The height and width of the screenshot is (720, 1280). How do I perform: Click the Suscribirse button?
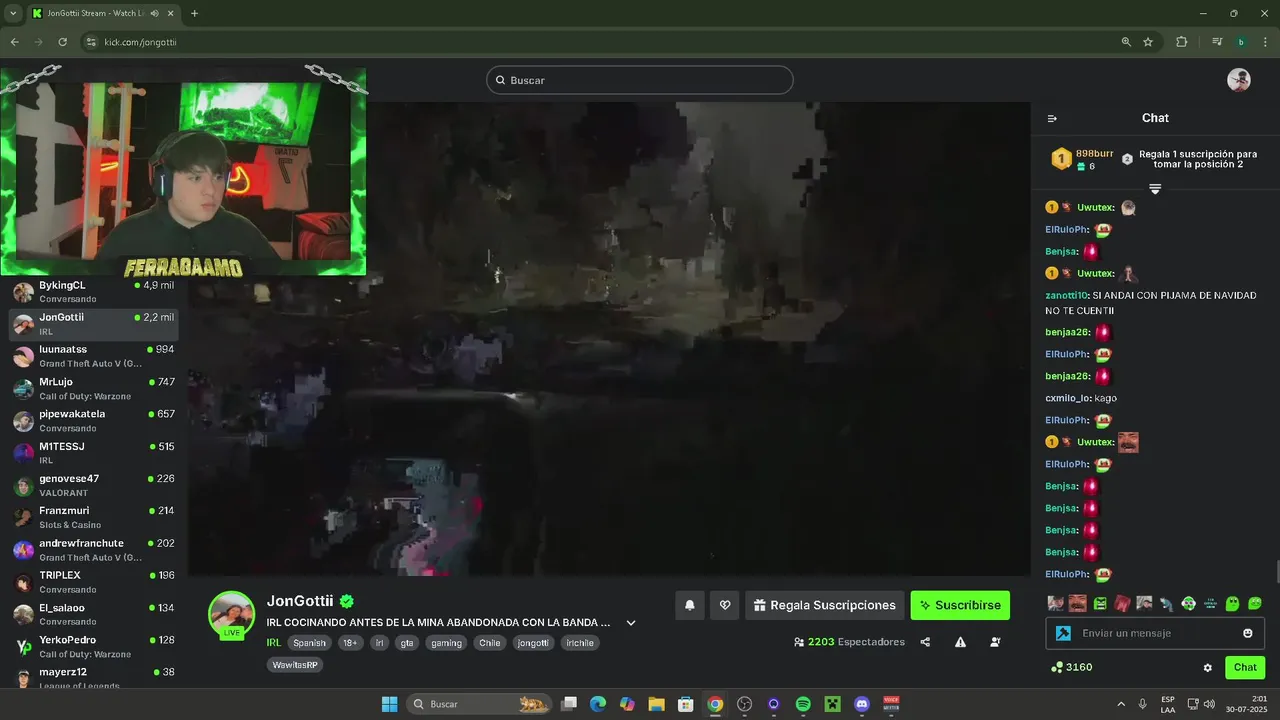[960, 605]
